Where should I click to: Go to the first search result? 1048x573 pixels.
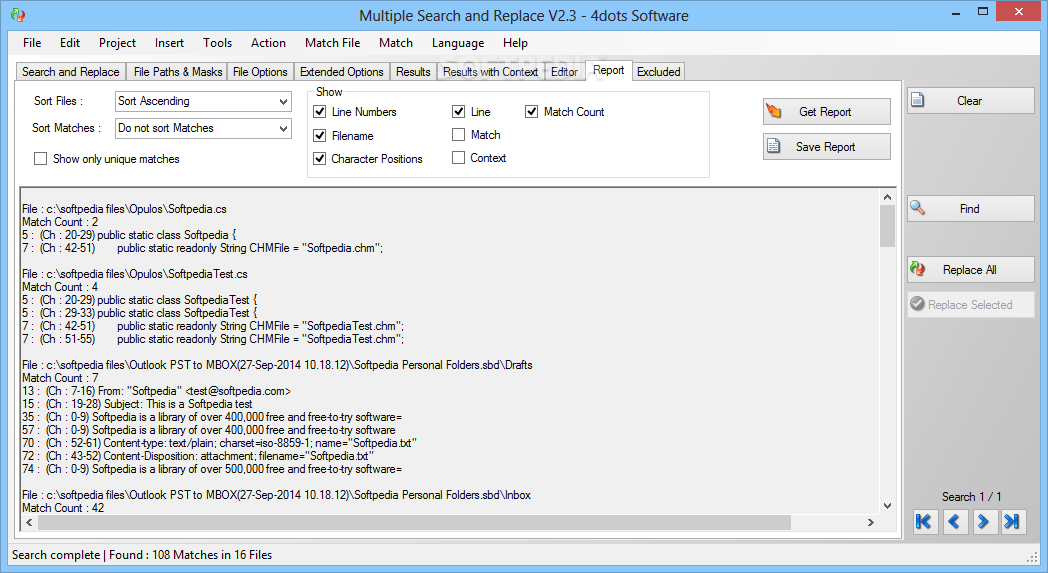click(924, 521)
